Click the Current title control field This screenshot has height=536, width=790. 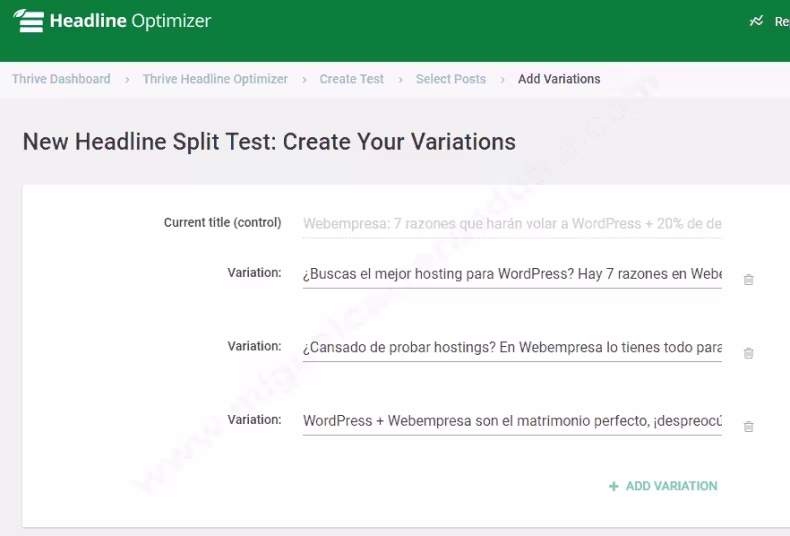(512, 224)
